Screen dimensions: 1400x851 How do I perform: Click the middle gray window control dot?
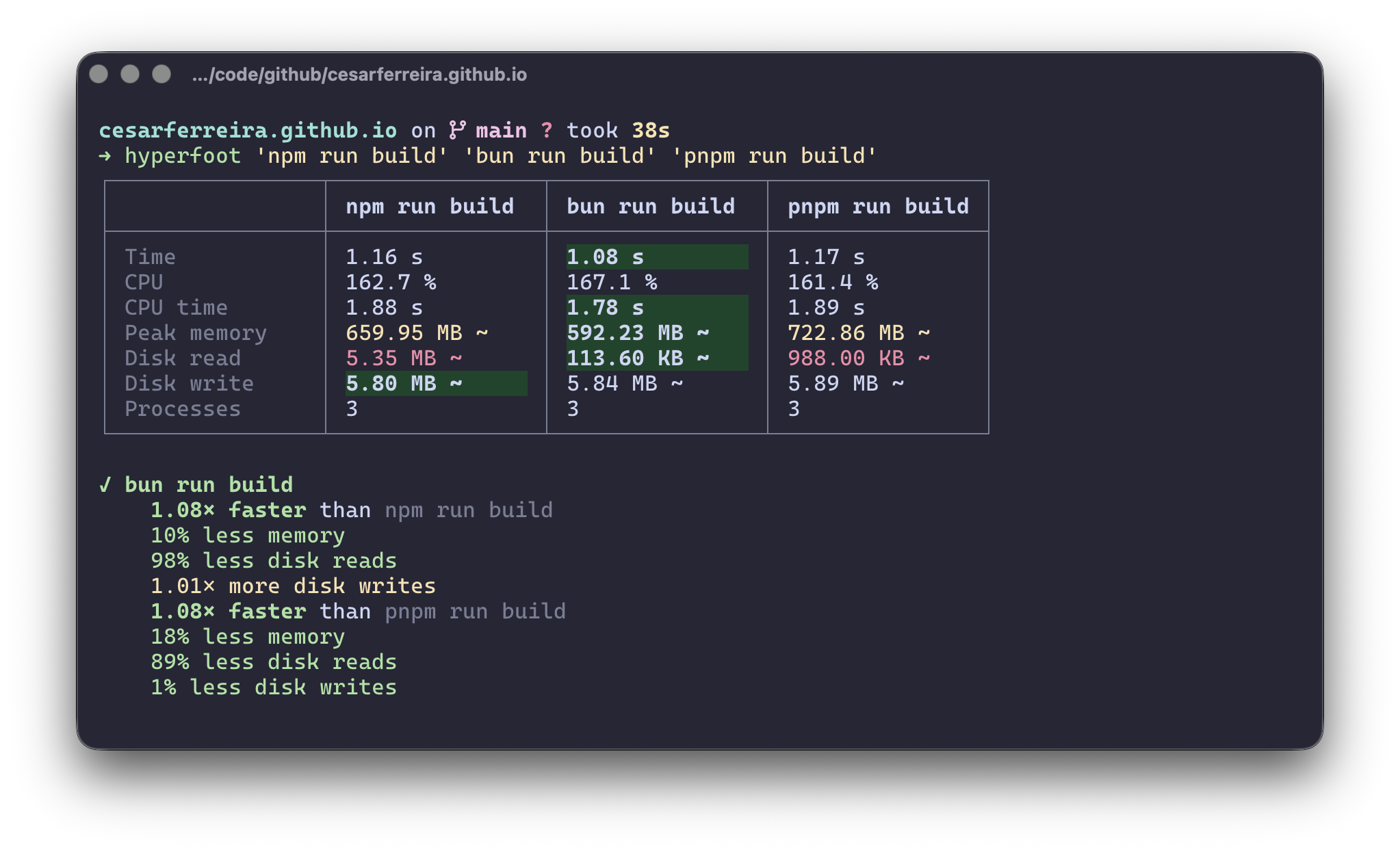(x=130, y=74)
